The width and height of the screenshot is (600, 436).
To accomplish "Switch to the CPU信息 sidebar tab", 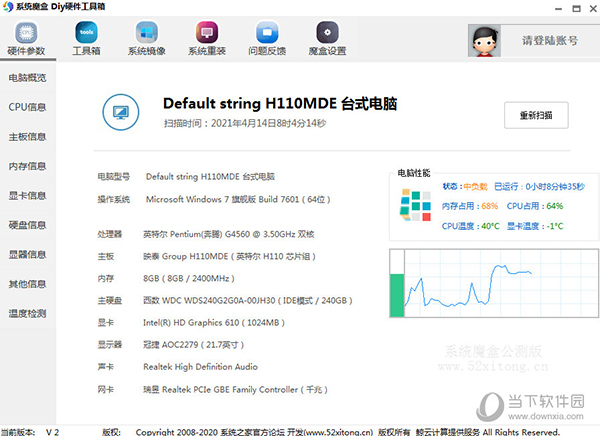I will (28, 107).
